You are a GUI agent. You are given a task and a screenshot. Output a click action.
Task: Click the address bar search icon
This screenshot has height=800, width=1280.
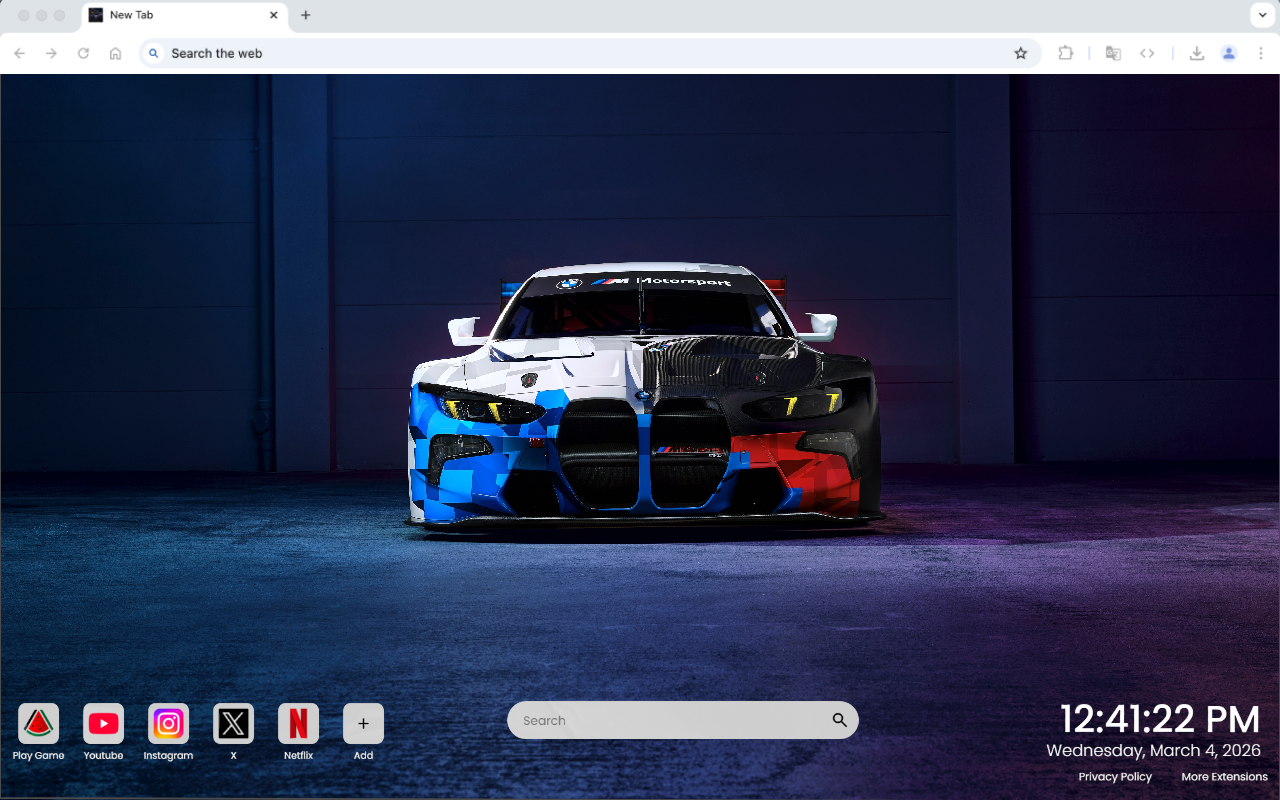pyautogui.click(x=154, y=53)
